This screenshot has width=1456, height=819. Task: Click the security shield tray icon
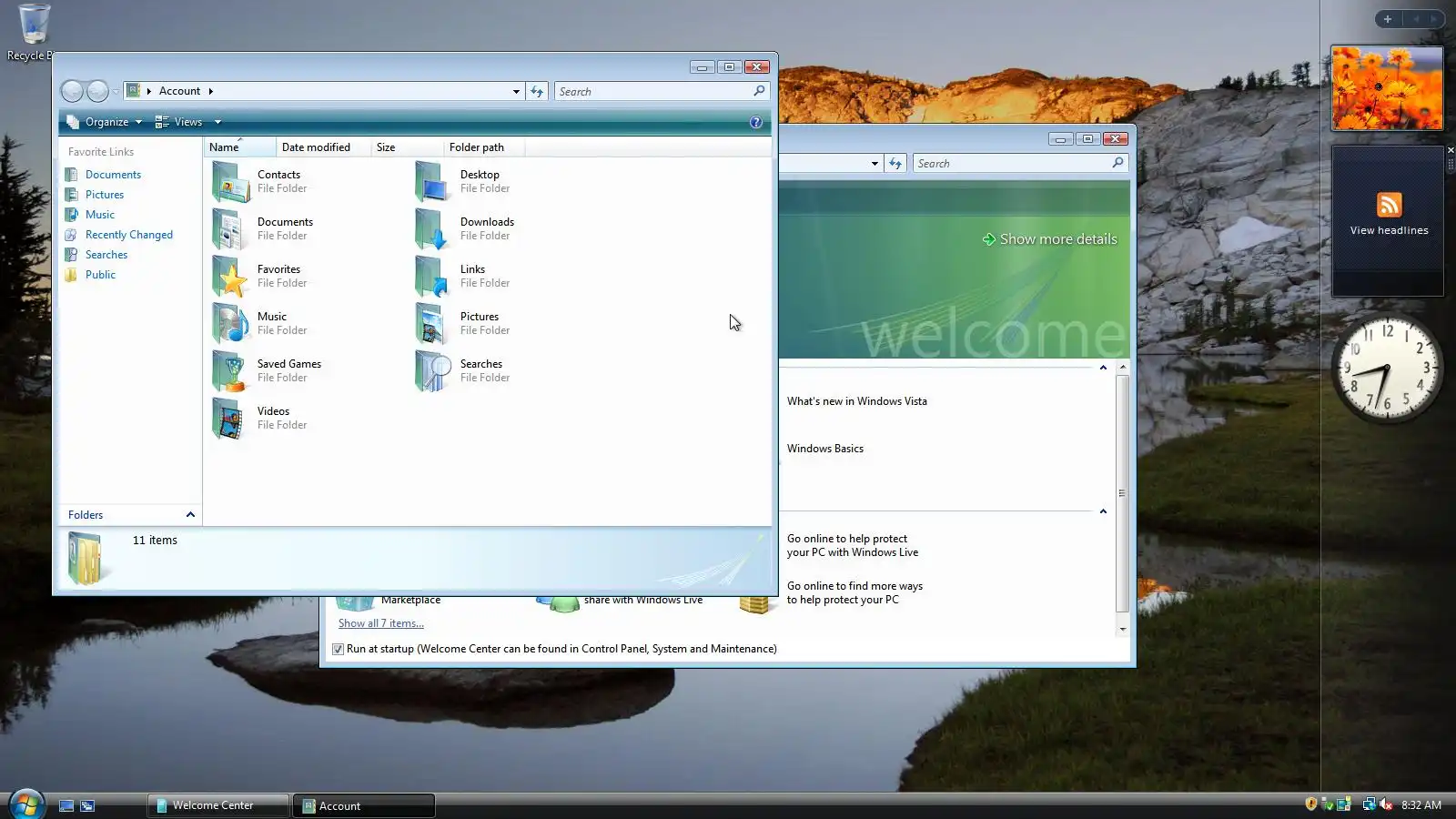click(1311, 804)
